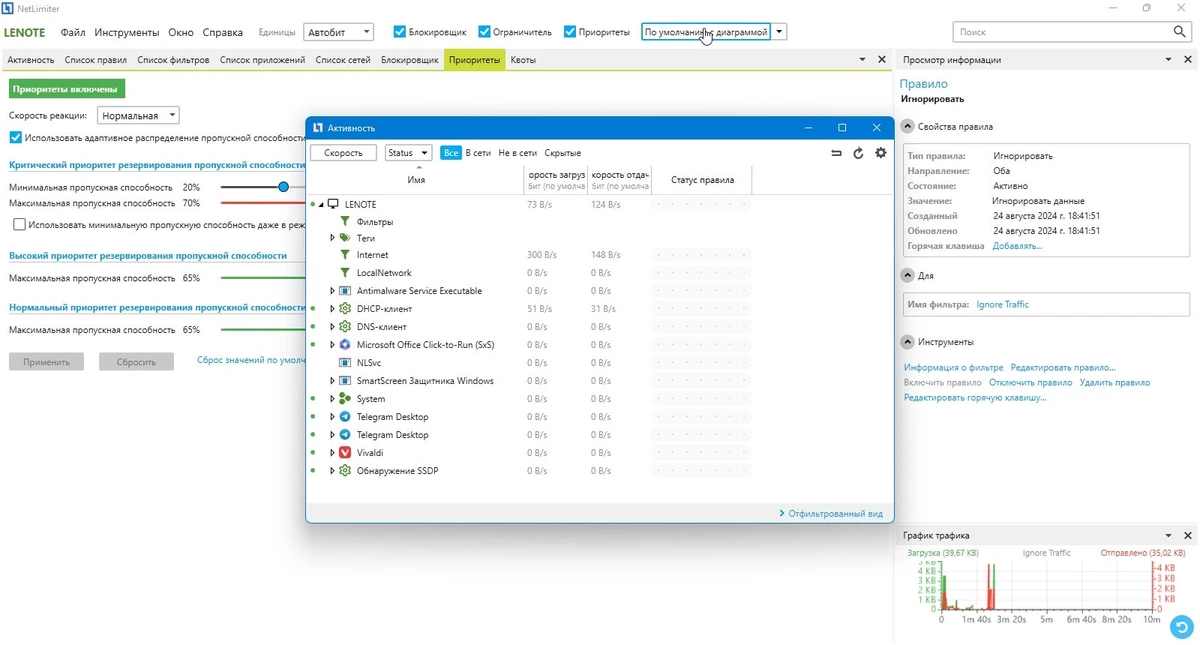Toggle the green Приоритеты включены button
This screenshot has height=645, width=1200.
(x=67, y=89)
